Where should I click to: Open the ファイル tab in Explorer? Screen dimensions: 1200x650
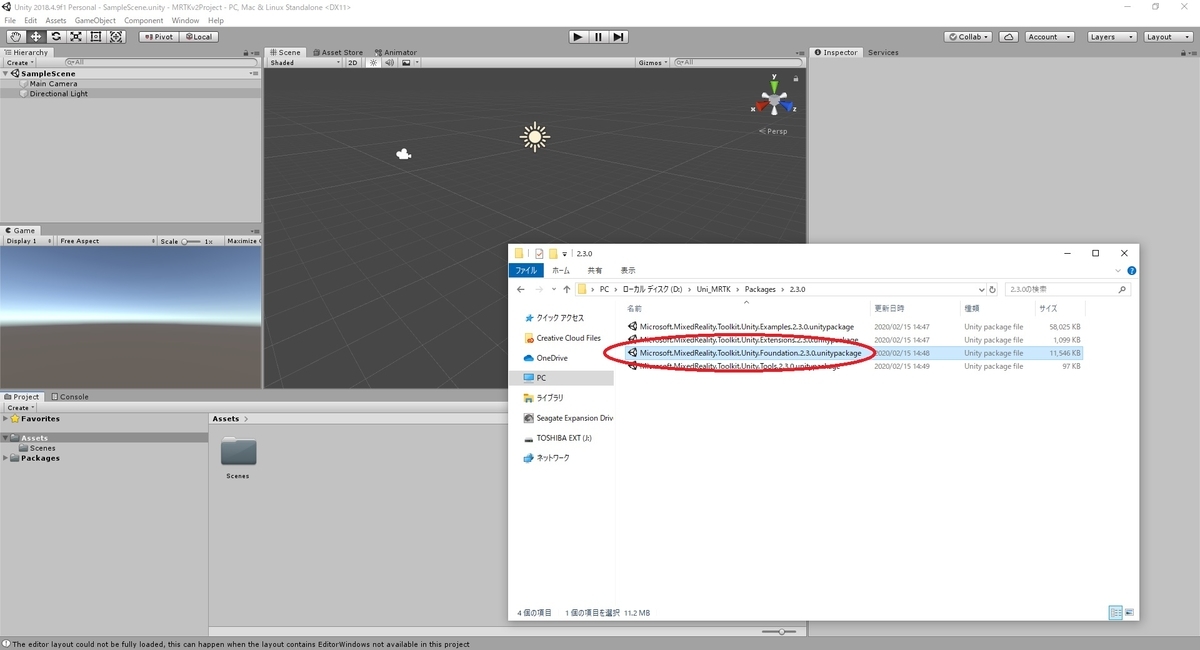coord(526,270)
